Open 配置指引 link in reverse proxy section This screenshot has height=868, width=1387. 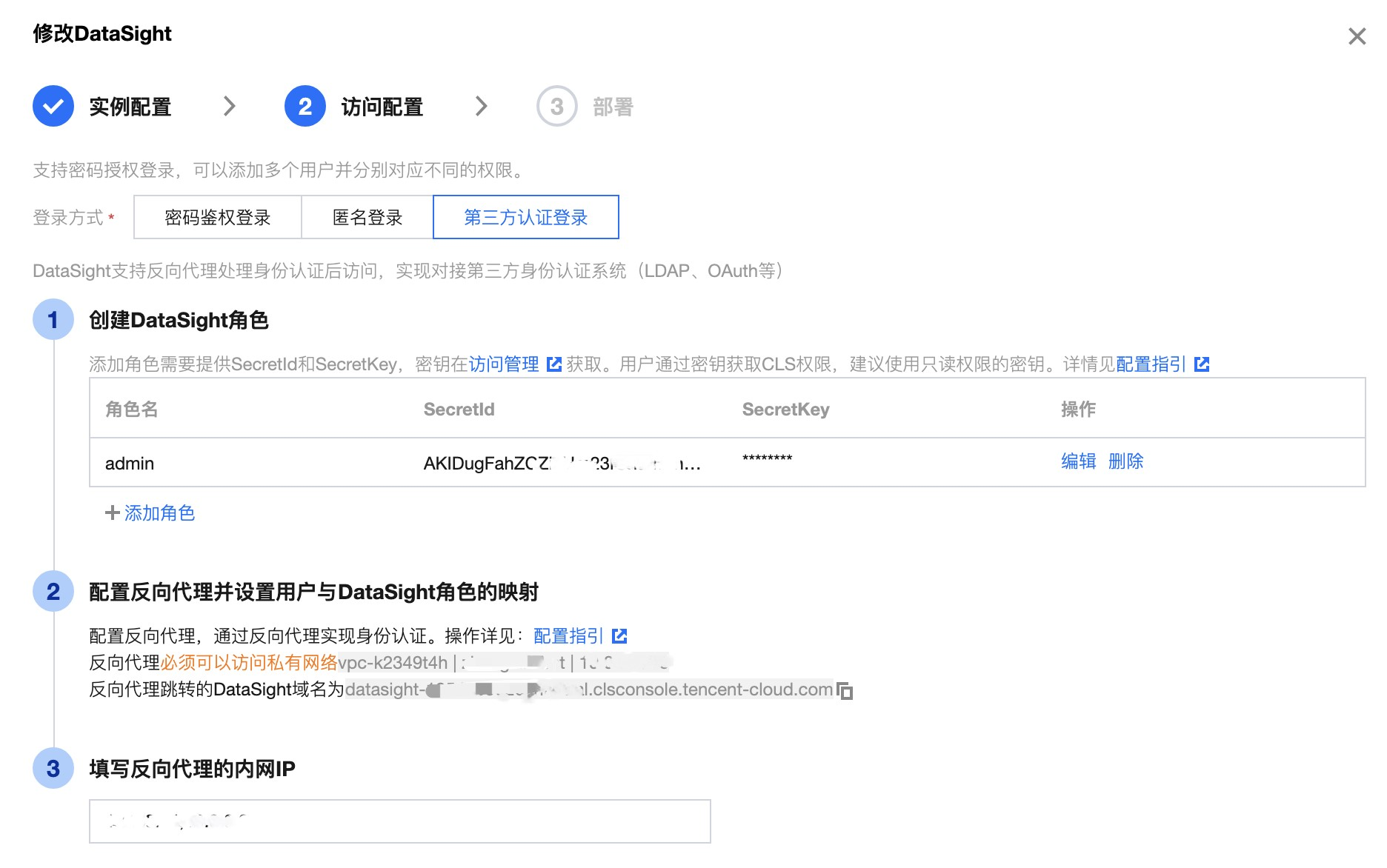click(x=569, y=636)
